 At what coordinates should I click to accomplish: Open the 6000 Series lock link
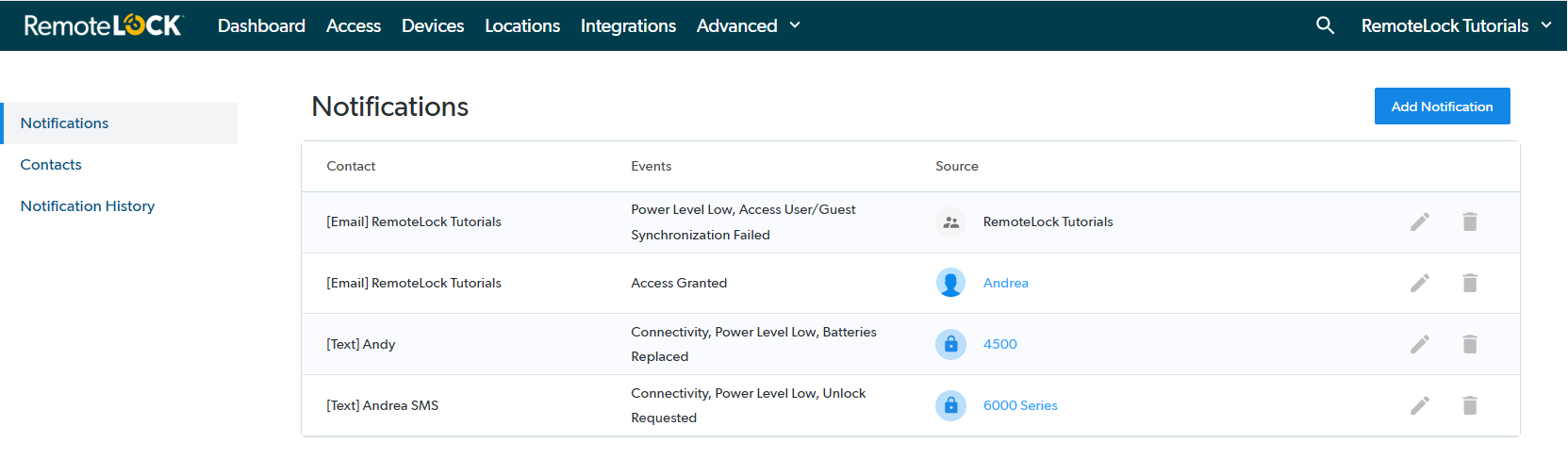click(1020, 405)
